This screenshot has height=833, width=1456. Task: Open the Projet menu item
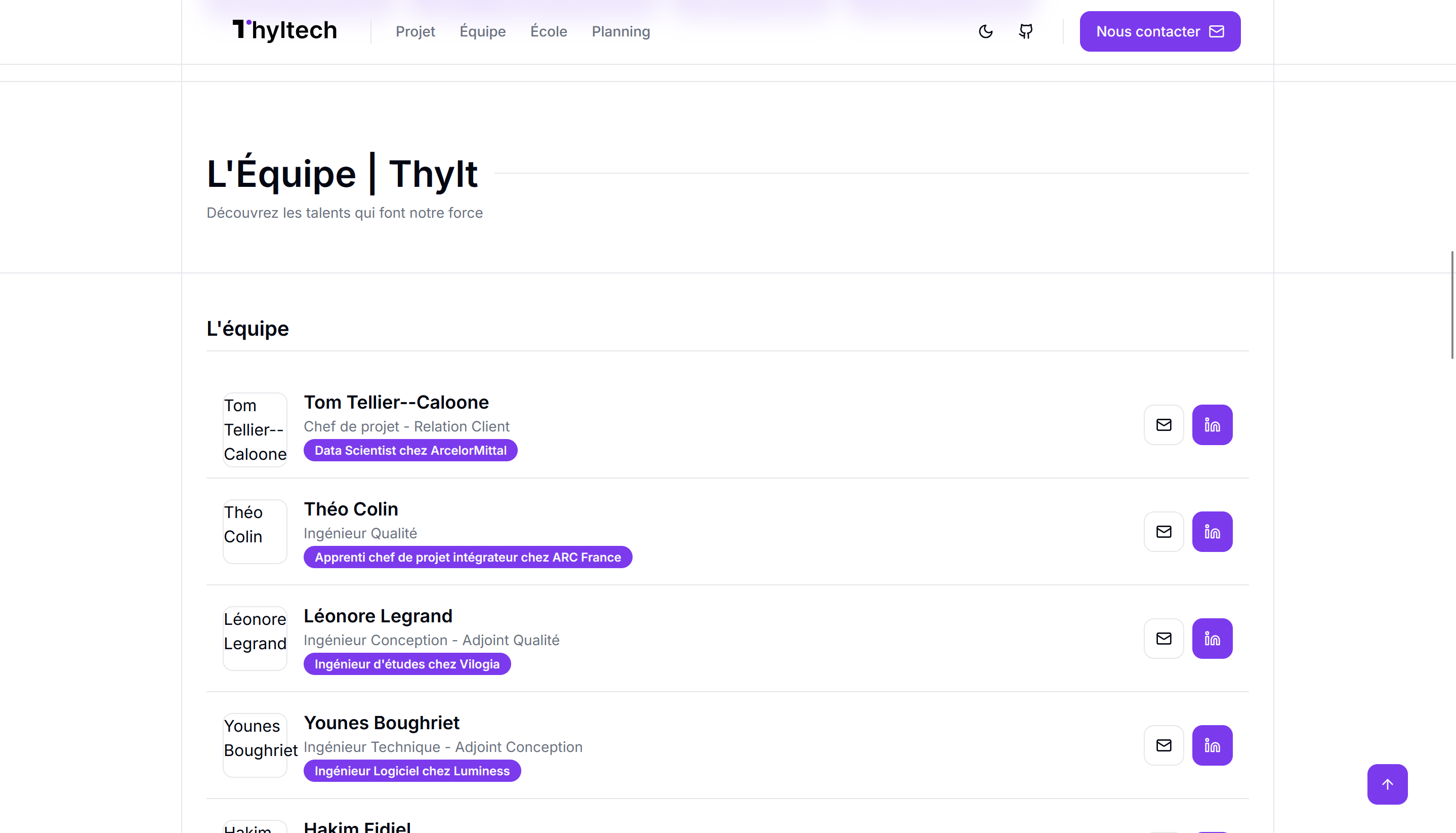tap(415, 31)
